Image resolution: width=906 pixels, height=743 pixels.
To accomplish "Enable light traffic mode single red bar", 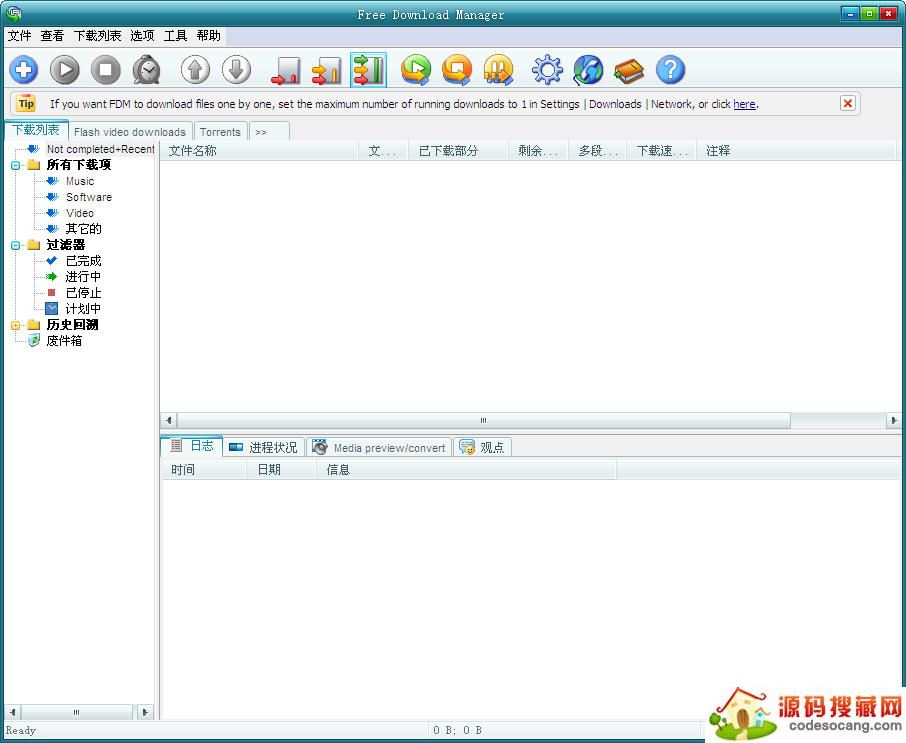I will (286, 70).
